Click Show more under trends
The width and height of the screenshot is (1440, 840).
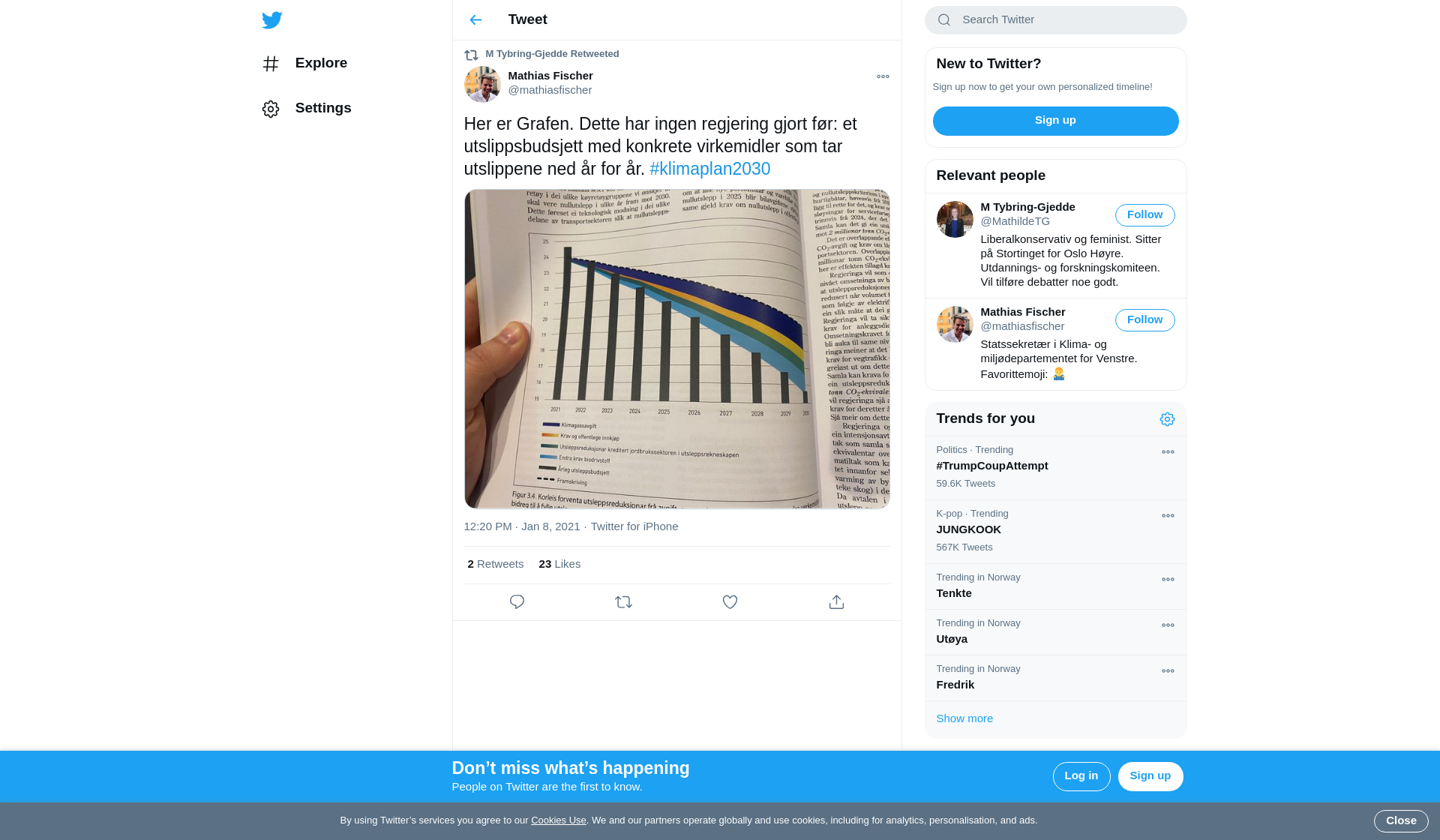964,718
